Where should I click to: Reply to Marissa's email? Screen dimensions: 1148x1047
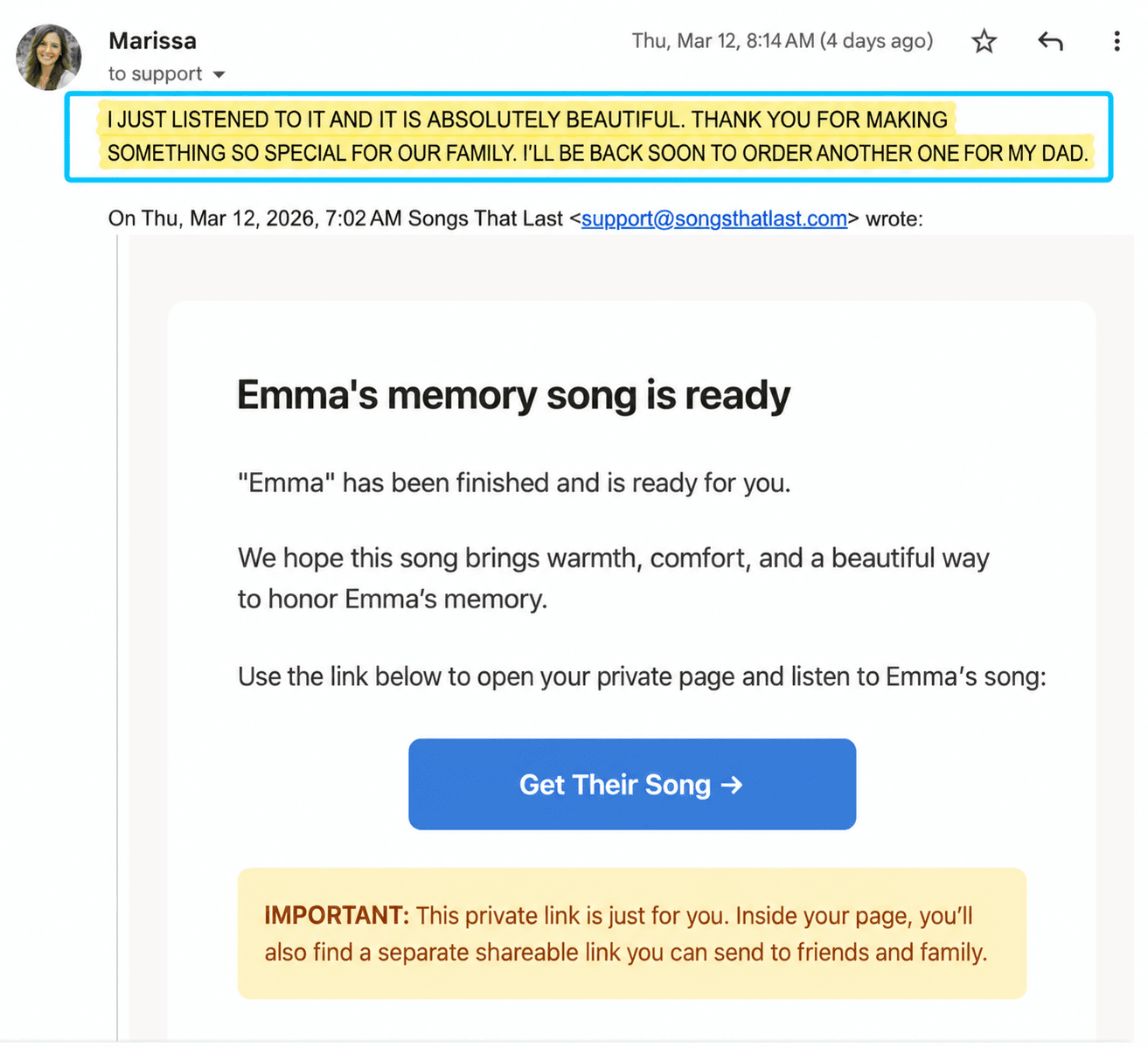pos(1050,41)
